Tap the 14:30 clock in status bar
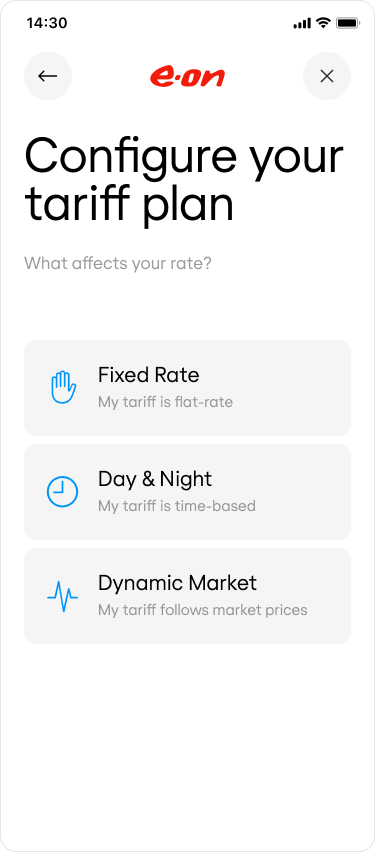Viewport: 375px width, 852px height. (x=47, y=23)
